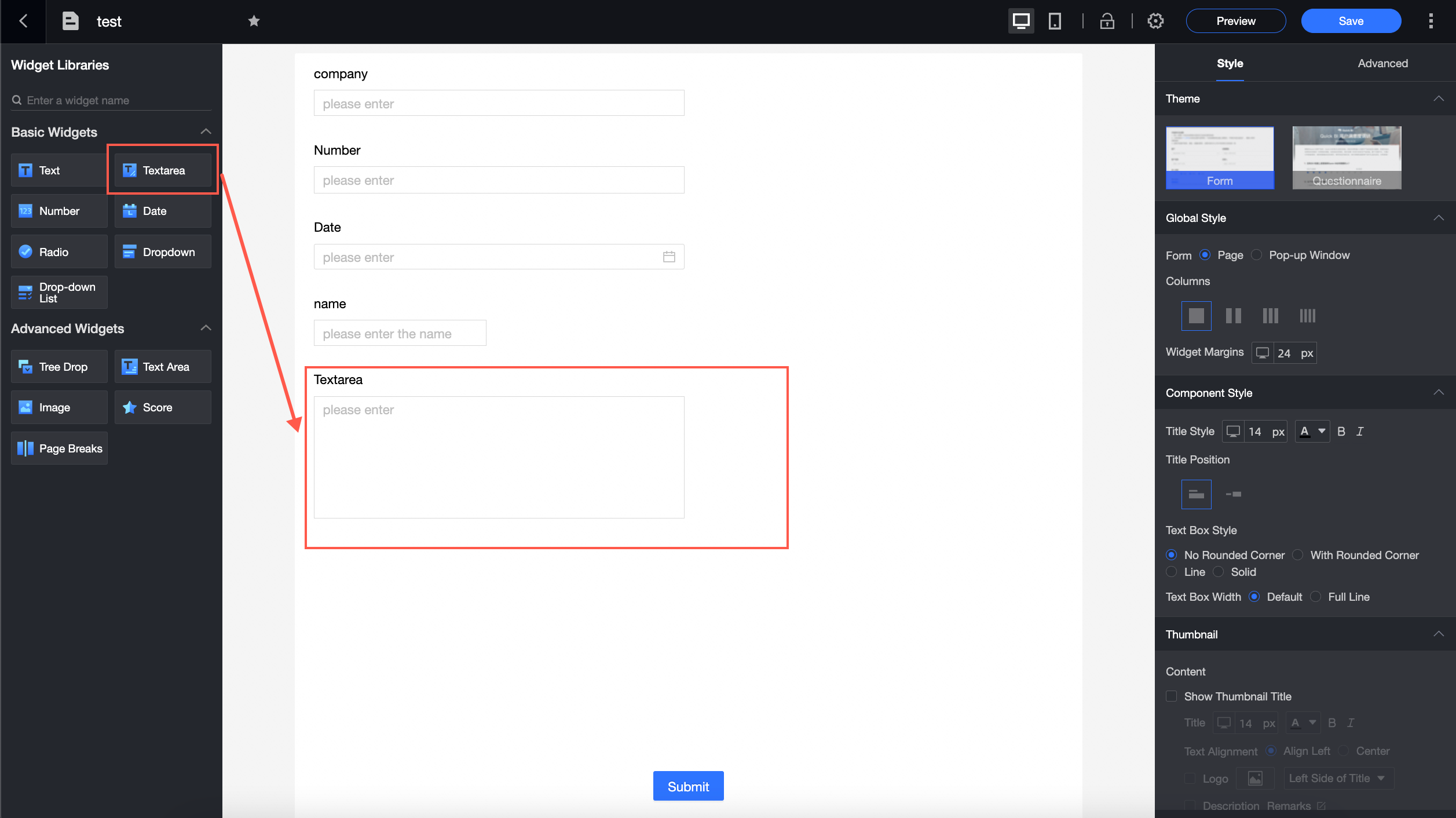Add the Date widget from the sidebar

point(162,211)
